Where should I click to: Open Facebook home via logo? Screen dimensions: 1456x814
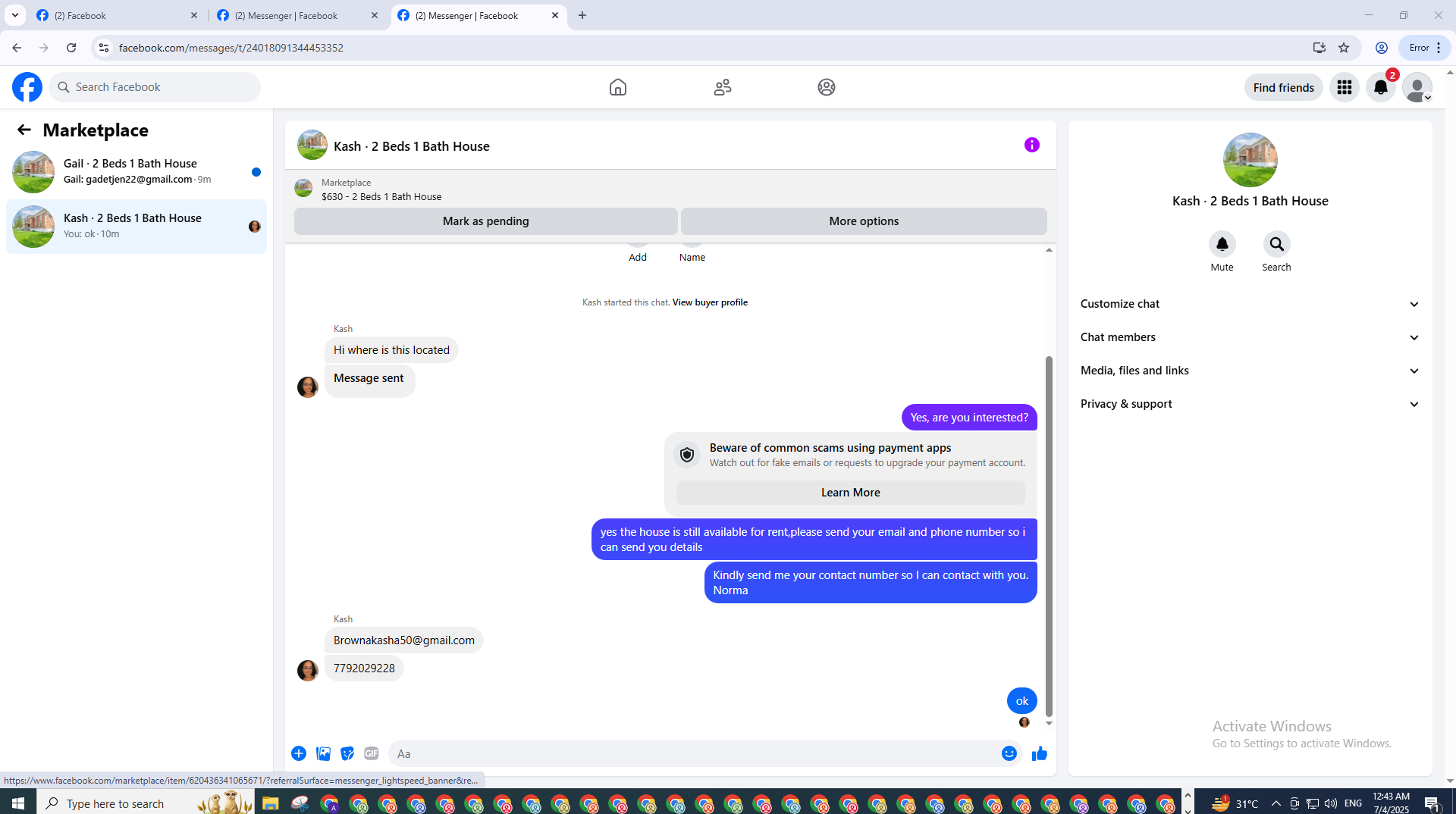point(27,87)
